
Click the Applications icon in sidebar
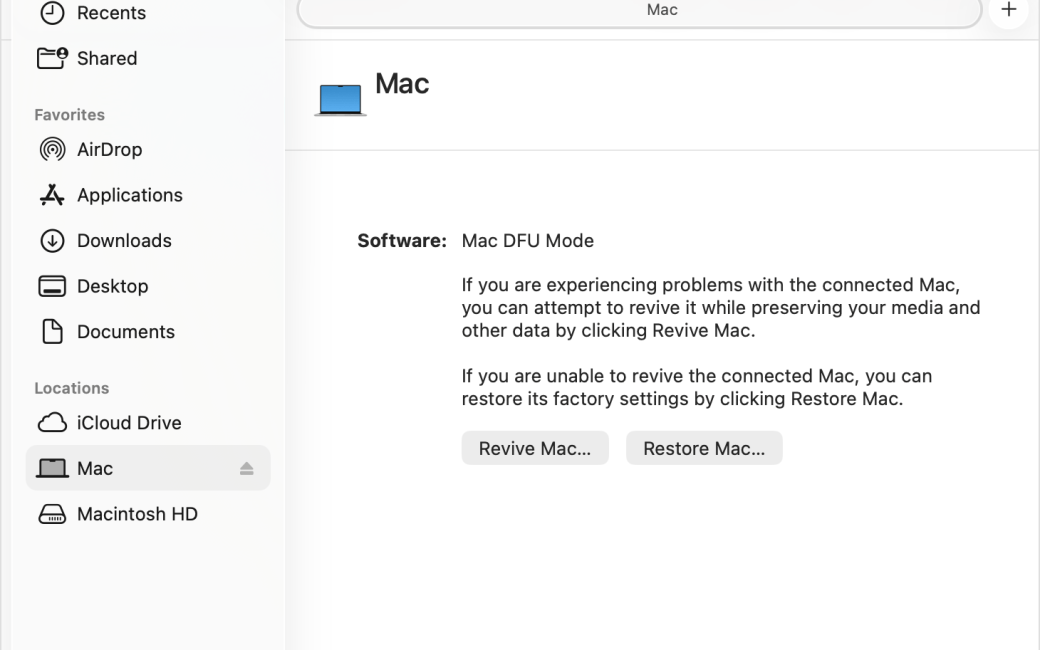(52, 195)
